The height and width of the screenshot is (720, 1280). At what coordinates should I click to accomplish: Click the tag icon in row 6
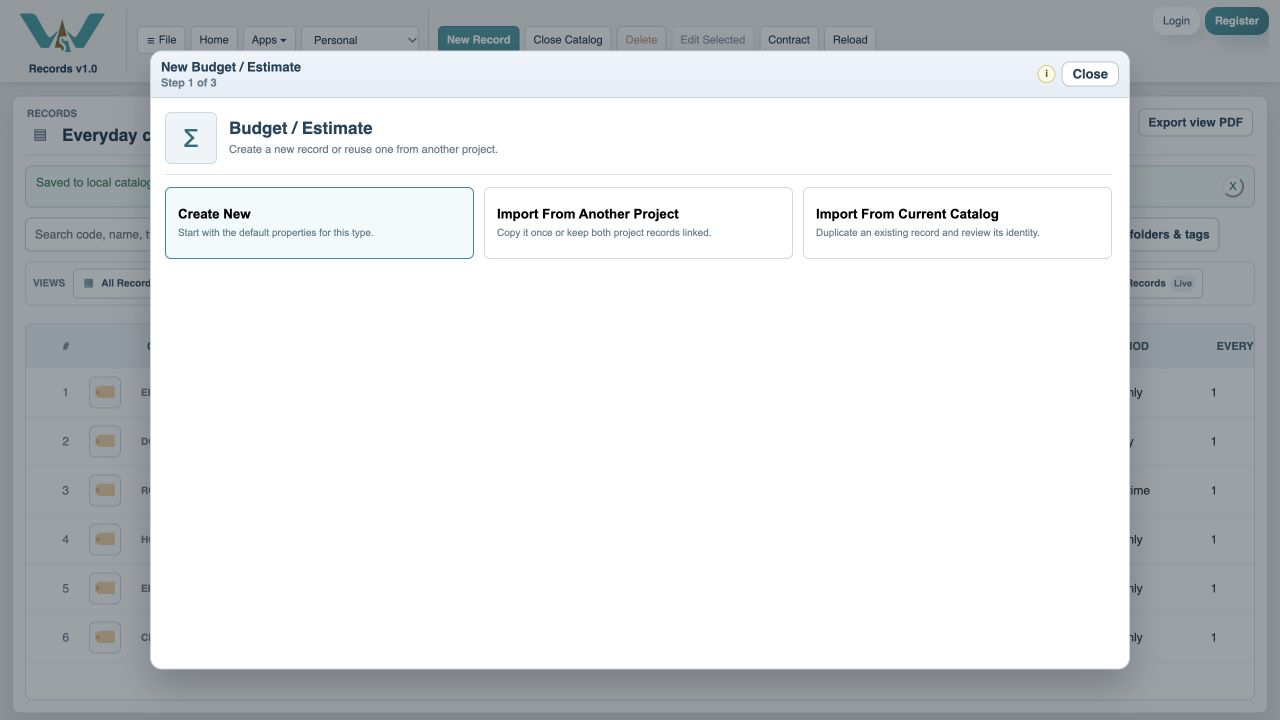(x=105, y=637)
